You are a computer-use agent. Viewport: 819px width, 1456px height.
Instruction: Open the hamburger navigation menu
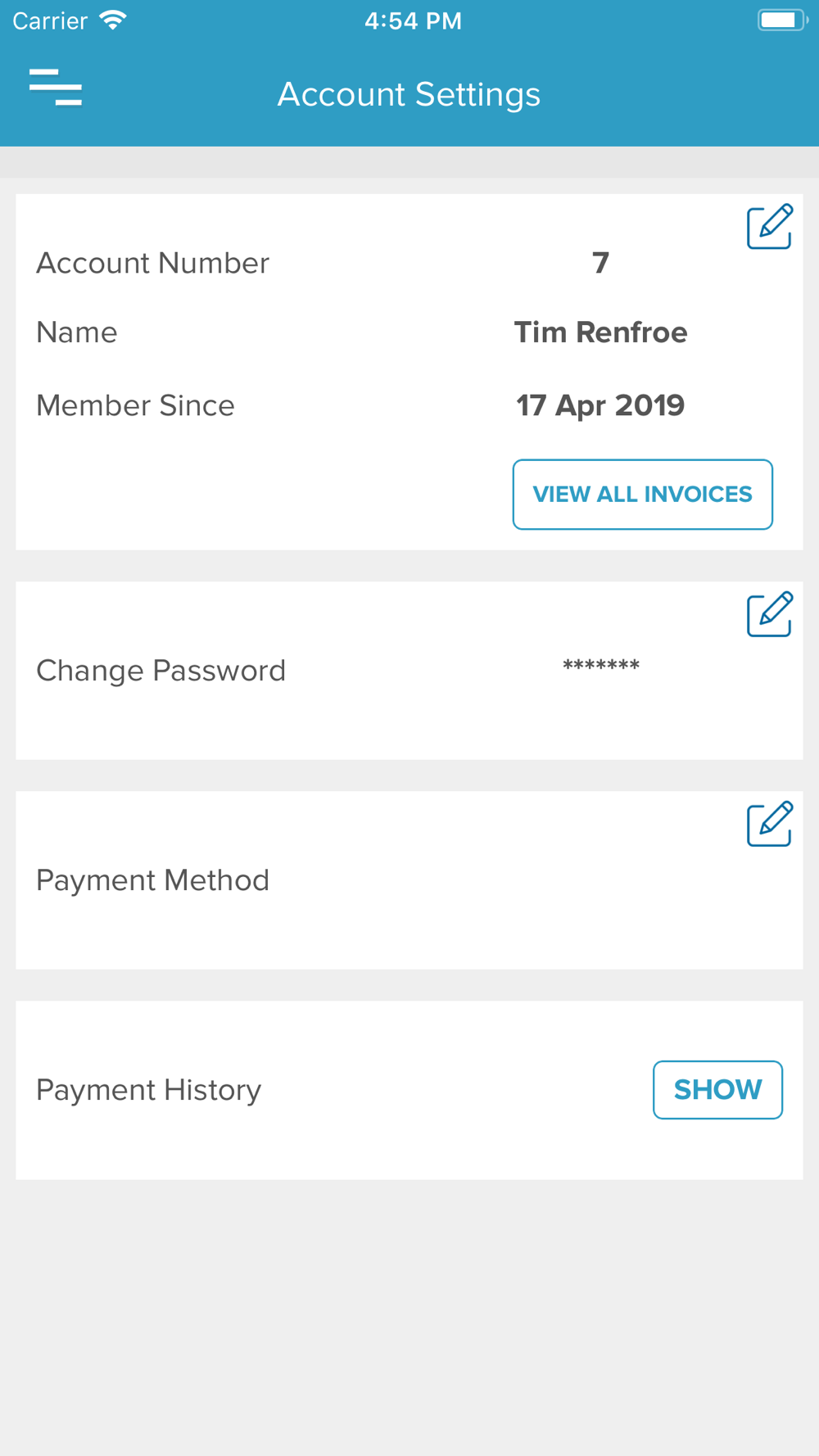point(56,88)
